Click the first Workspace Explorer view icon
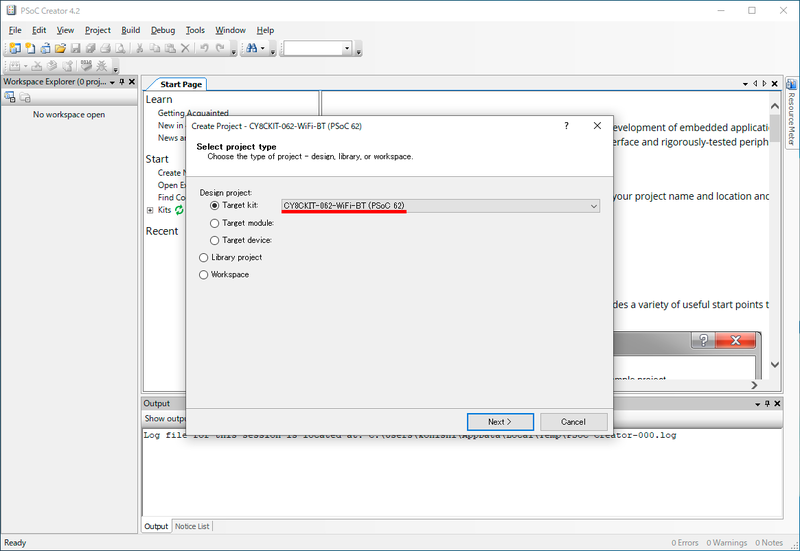Screen dimensions: 800x551 [10, 97]
